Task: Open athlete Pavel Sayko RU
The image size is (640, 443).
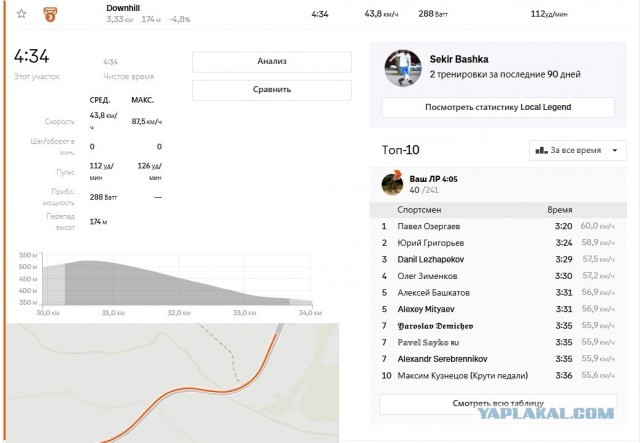Action: (x=428, y=343)
